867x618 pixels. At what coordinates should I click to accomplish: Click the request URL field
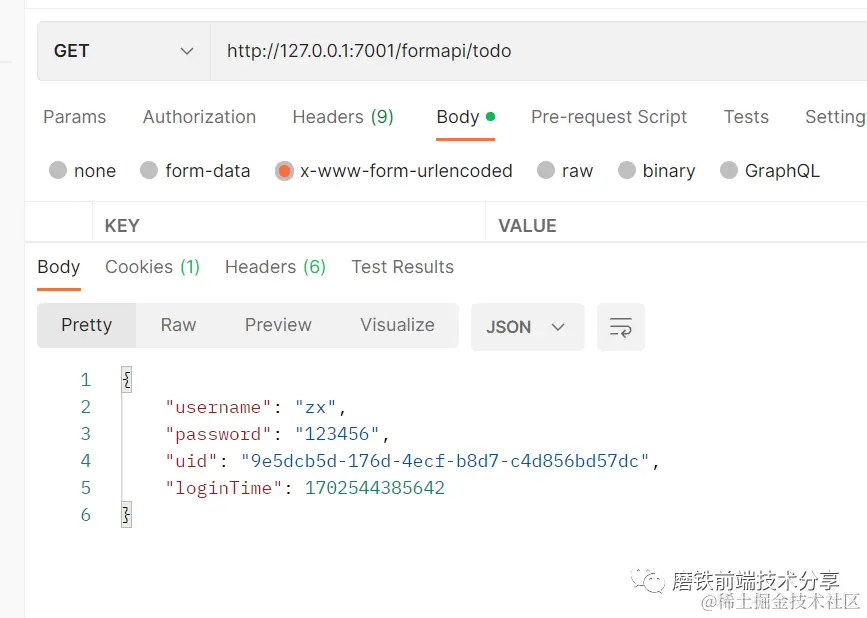[539, 51]
